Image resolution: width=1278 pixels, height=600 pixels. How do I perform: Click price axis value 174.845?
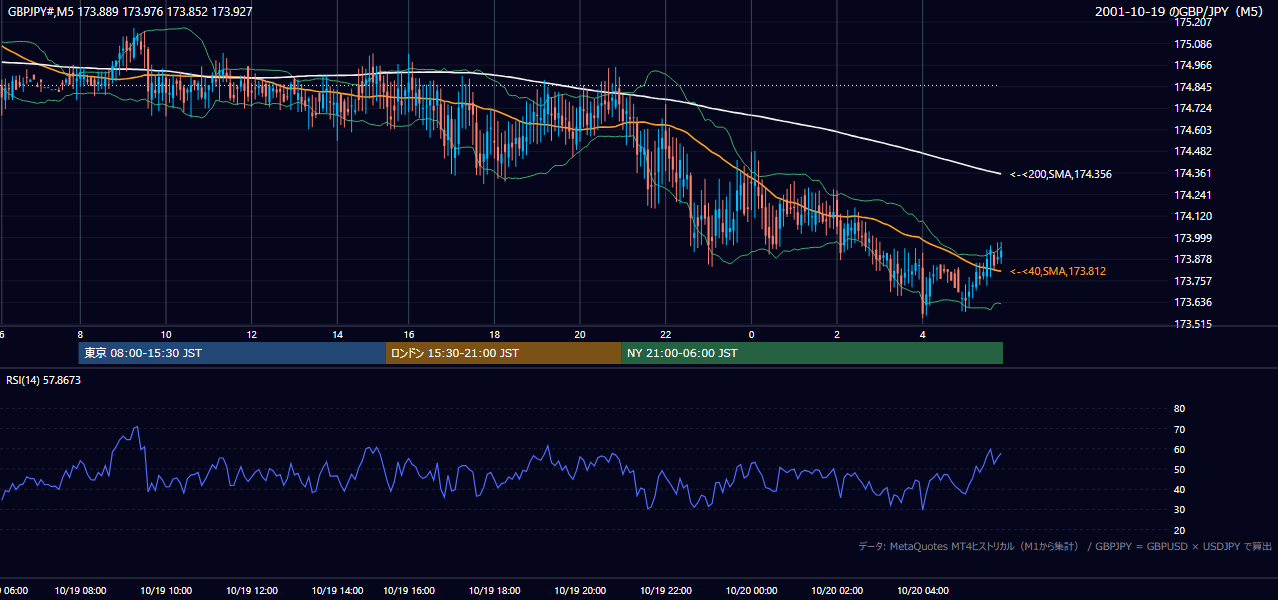coord(1192,87)
